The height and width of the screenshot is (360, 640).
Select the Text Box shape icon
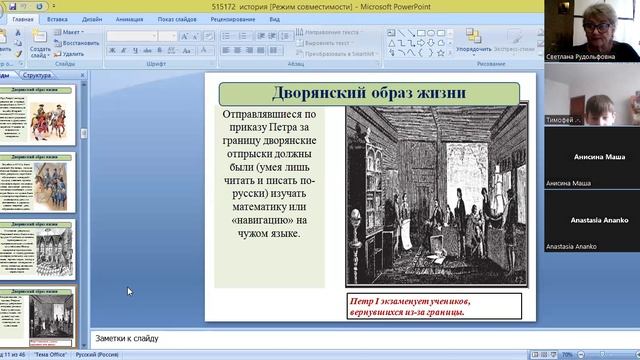point(391,33)
